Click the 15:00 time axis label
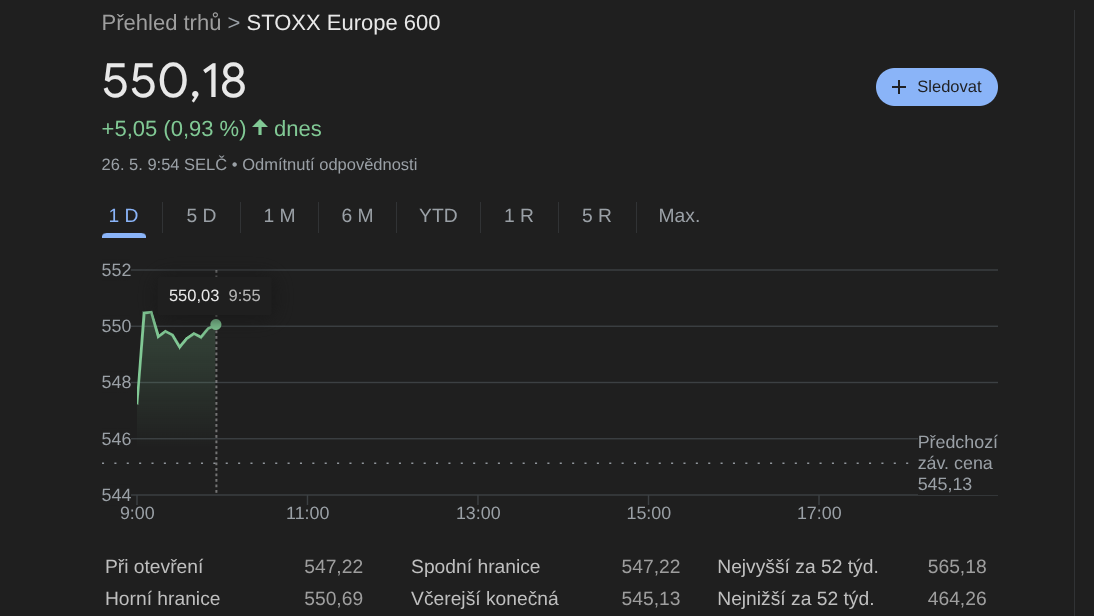Viewport: 1094px width, 616px height. click(x=648, y=513)
